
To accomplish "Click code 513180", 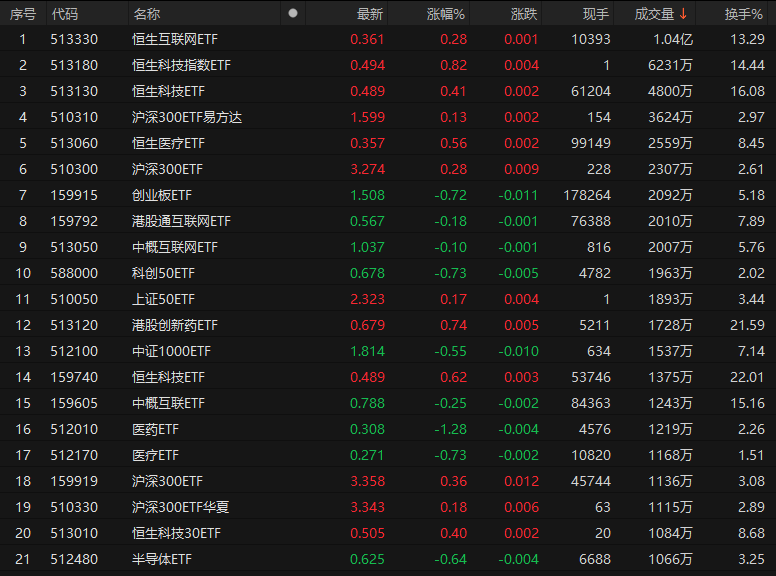I will coord(74,65).
